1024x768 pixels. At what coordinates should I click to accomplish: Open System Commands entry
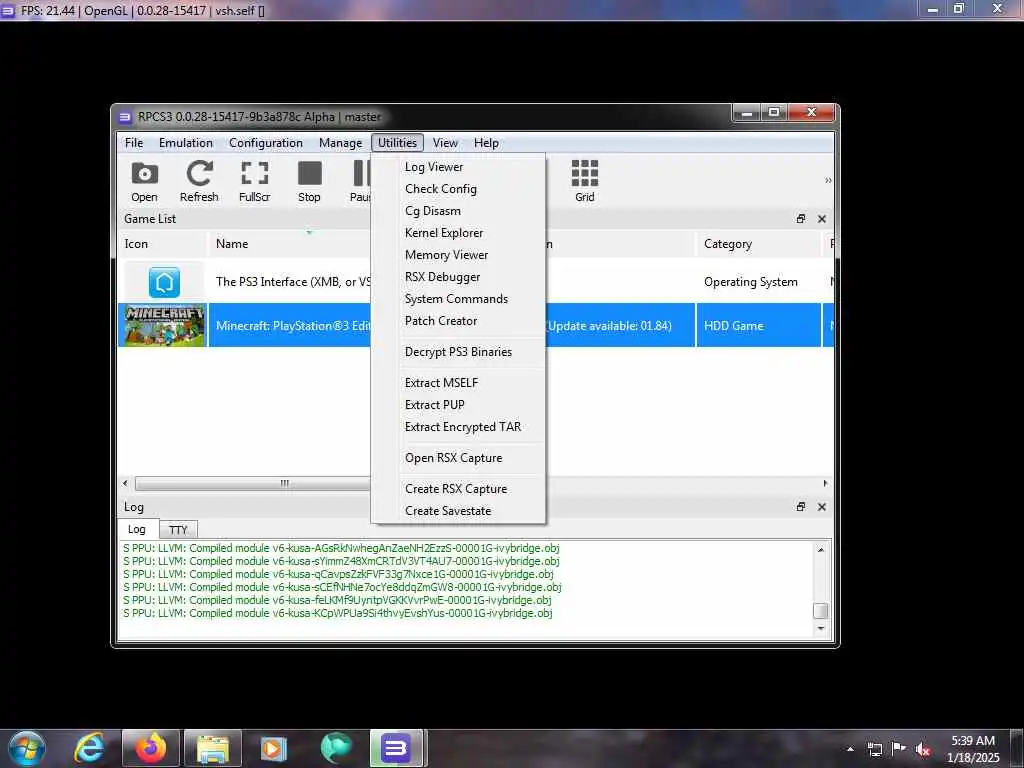(x=458, y=299)
